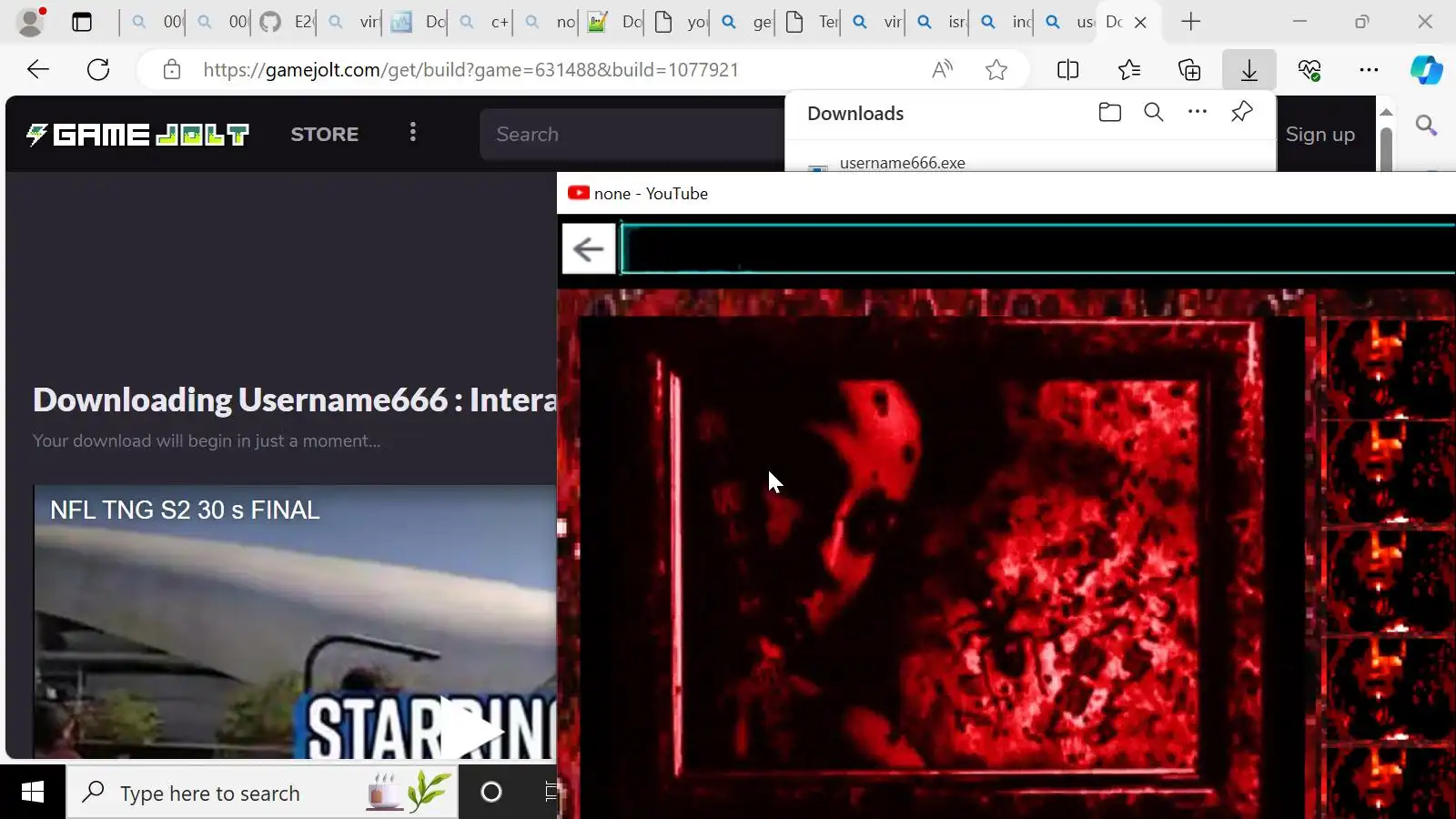
Task: Click the browser Back arrow button
Action: (x=38, y=69)
